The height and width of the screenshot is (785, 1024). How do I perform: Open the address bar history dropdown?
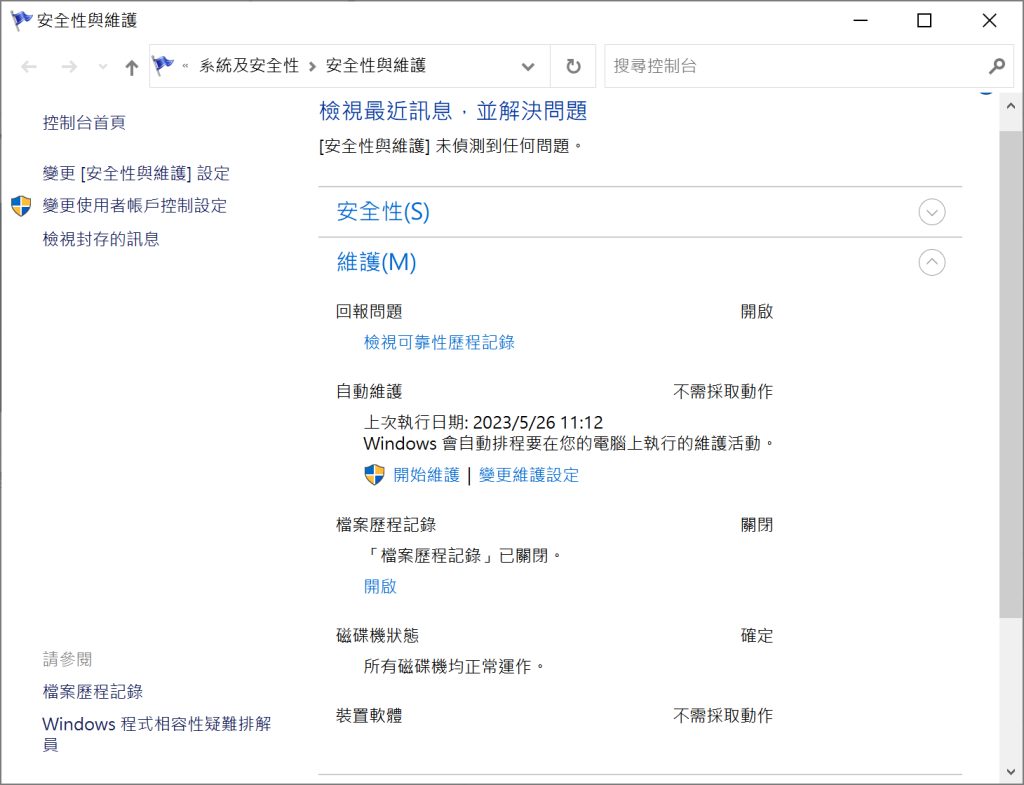[528, 66]
